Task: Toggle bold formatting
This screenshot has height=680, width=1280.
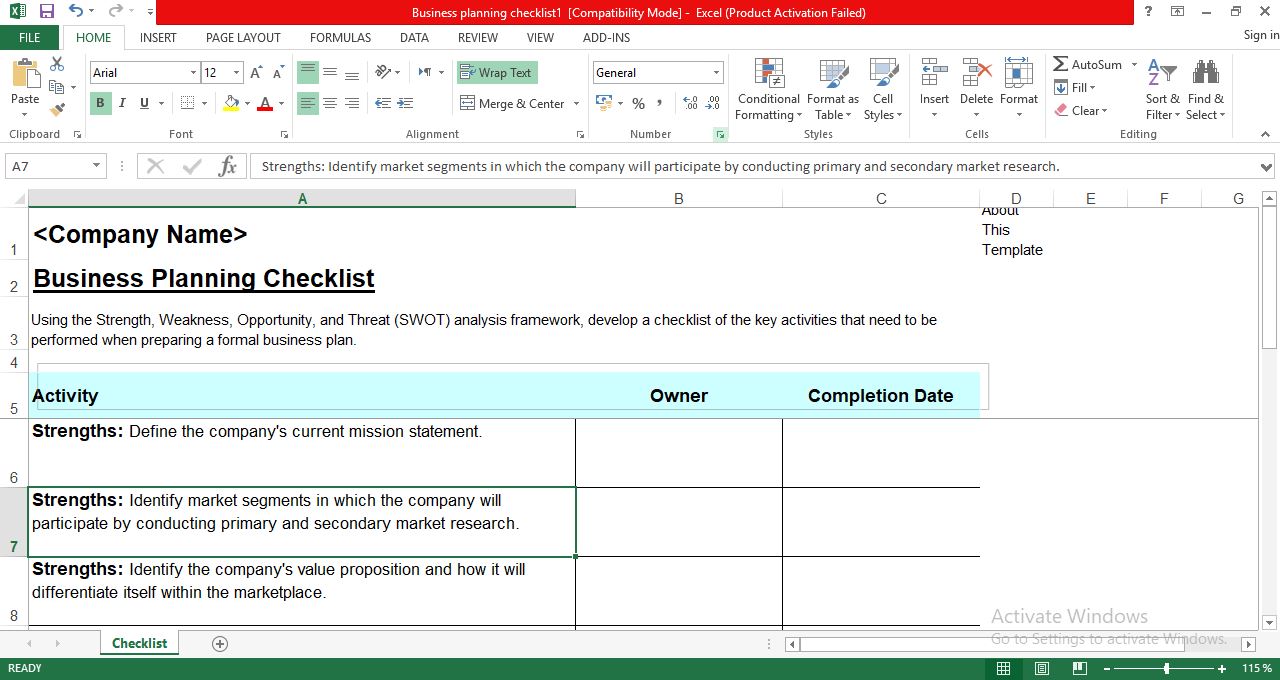Action: [99, 103]
